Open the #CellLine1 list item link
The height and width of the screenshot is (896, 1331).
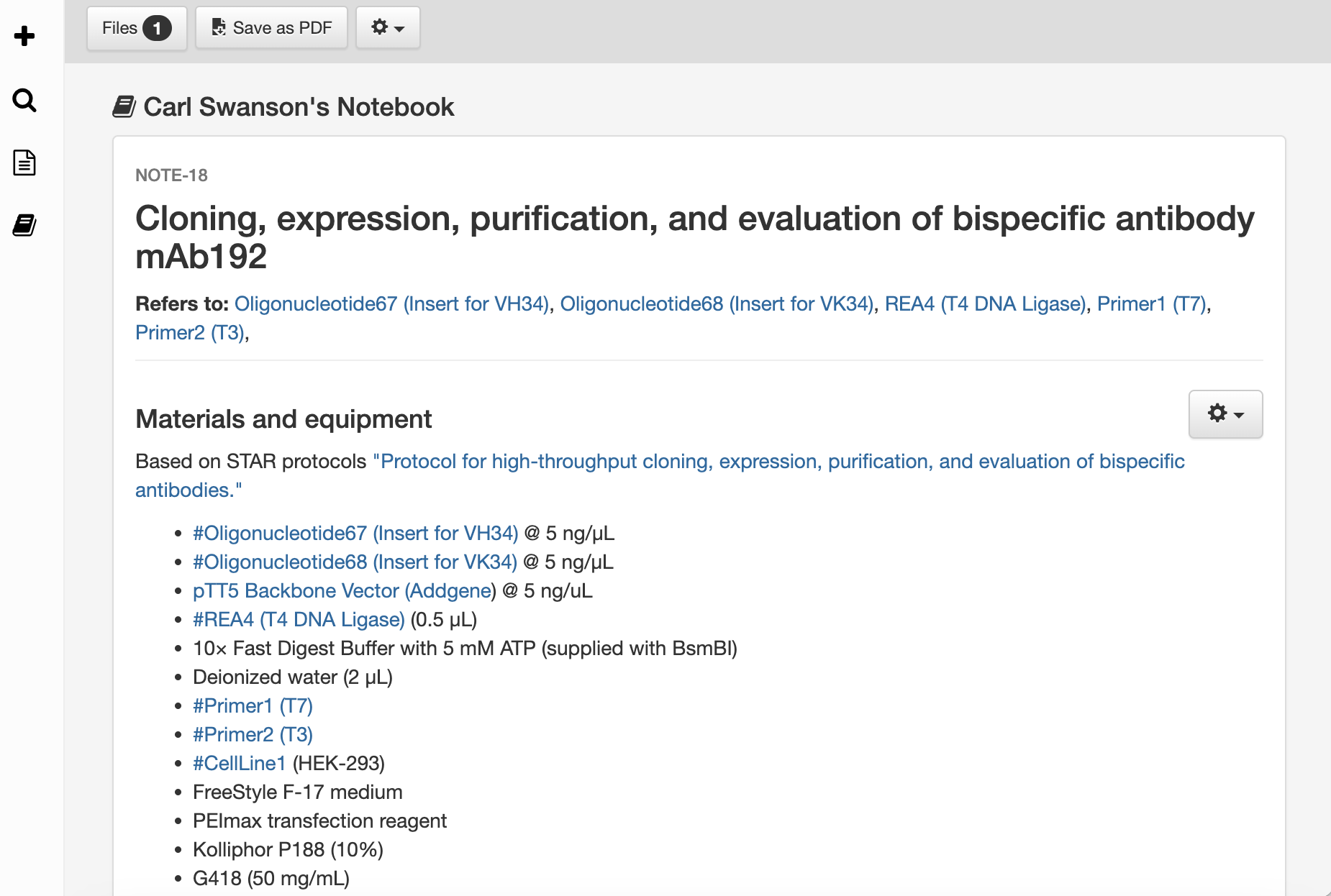coord(239,764)
